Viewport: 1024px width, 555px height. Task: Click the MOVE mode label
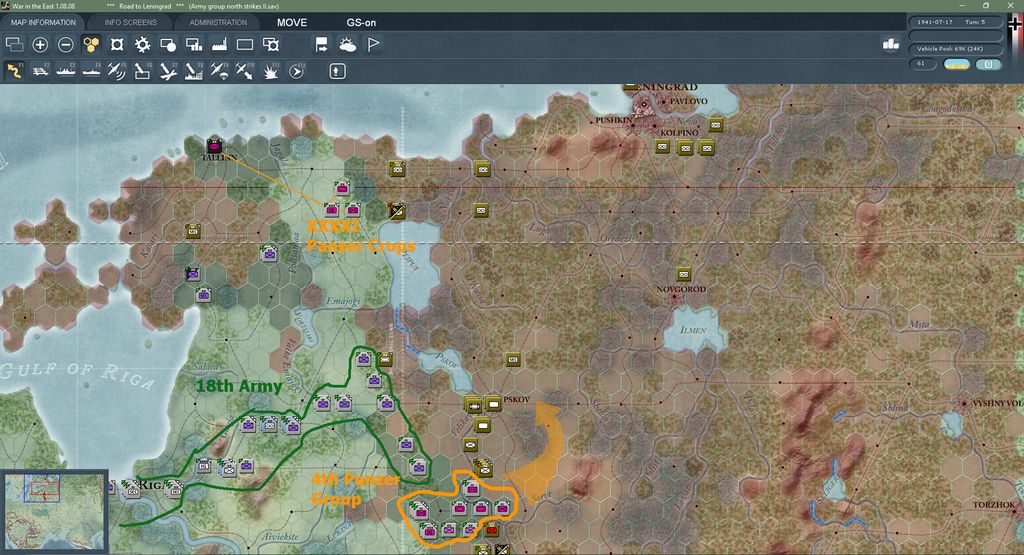click(292, 22)
